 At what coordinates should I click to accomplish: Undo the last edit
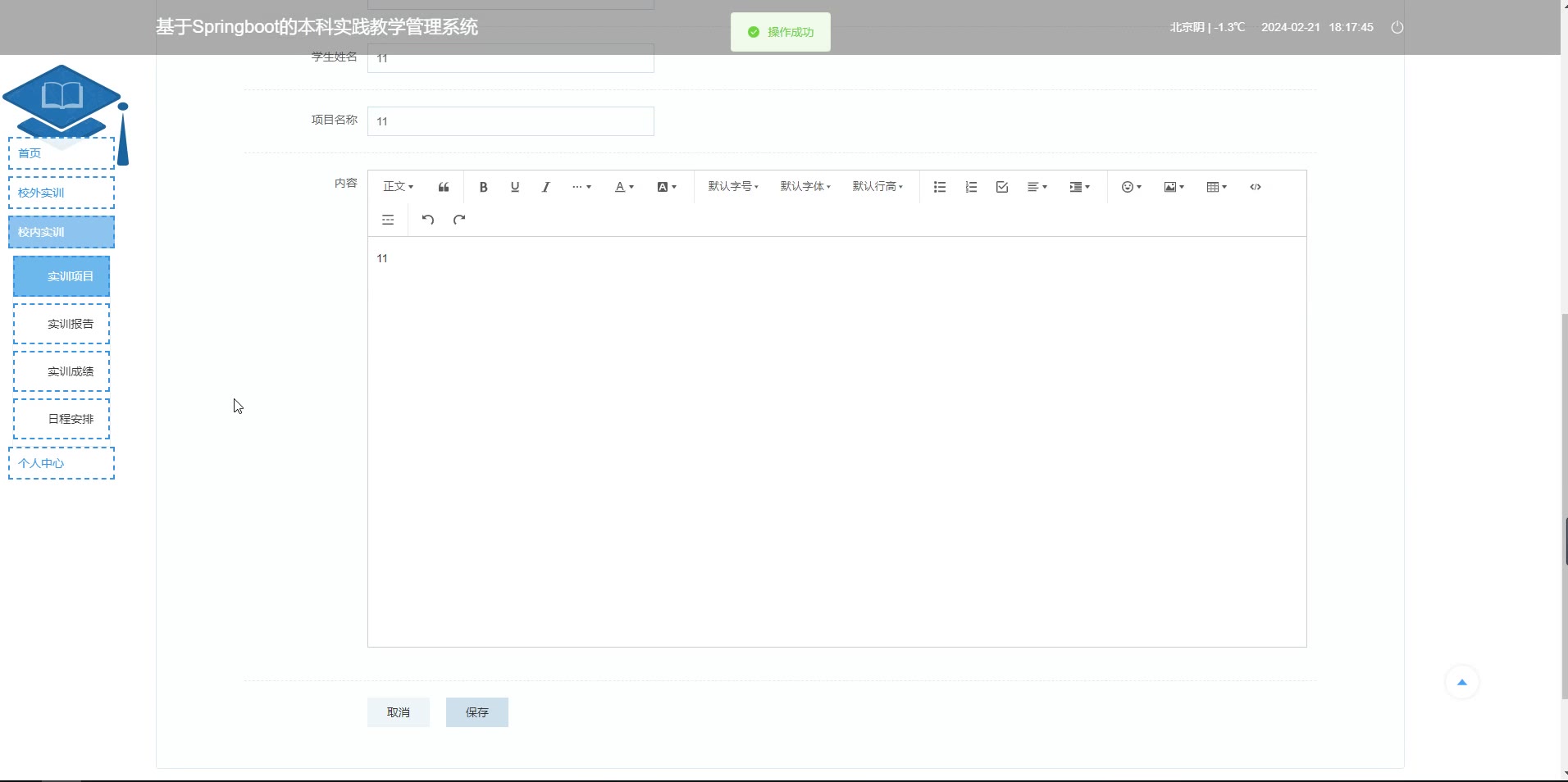tap(428, 220)
